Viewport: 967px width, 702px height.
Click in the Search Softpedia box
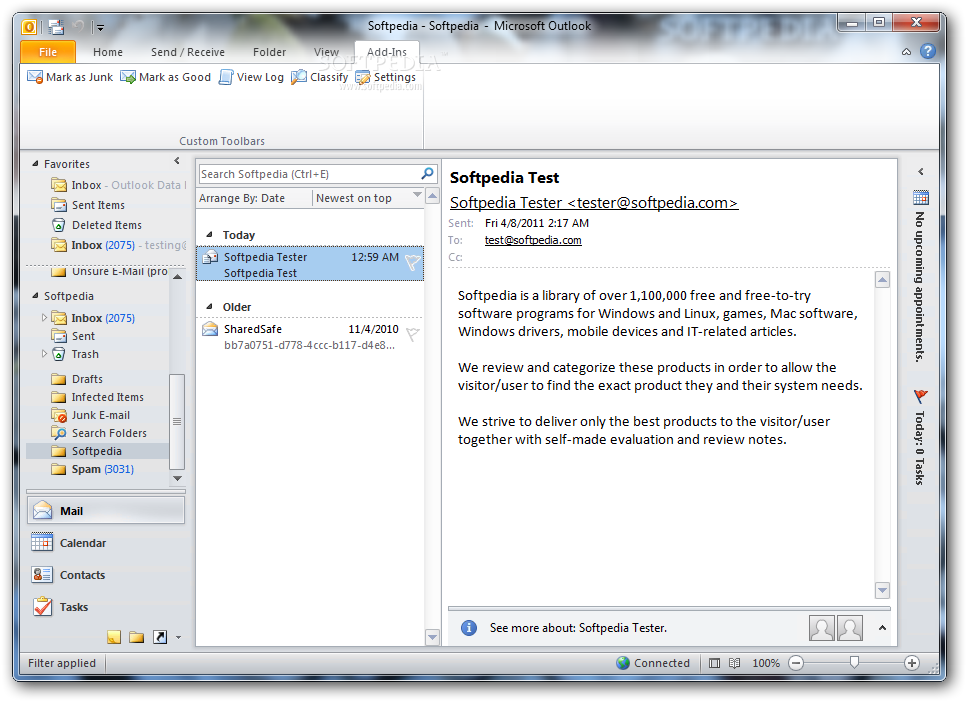click(308, 174)
